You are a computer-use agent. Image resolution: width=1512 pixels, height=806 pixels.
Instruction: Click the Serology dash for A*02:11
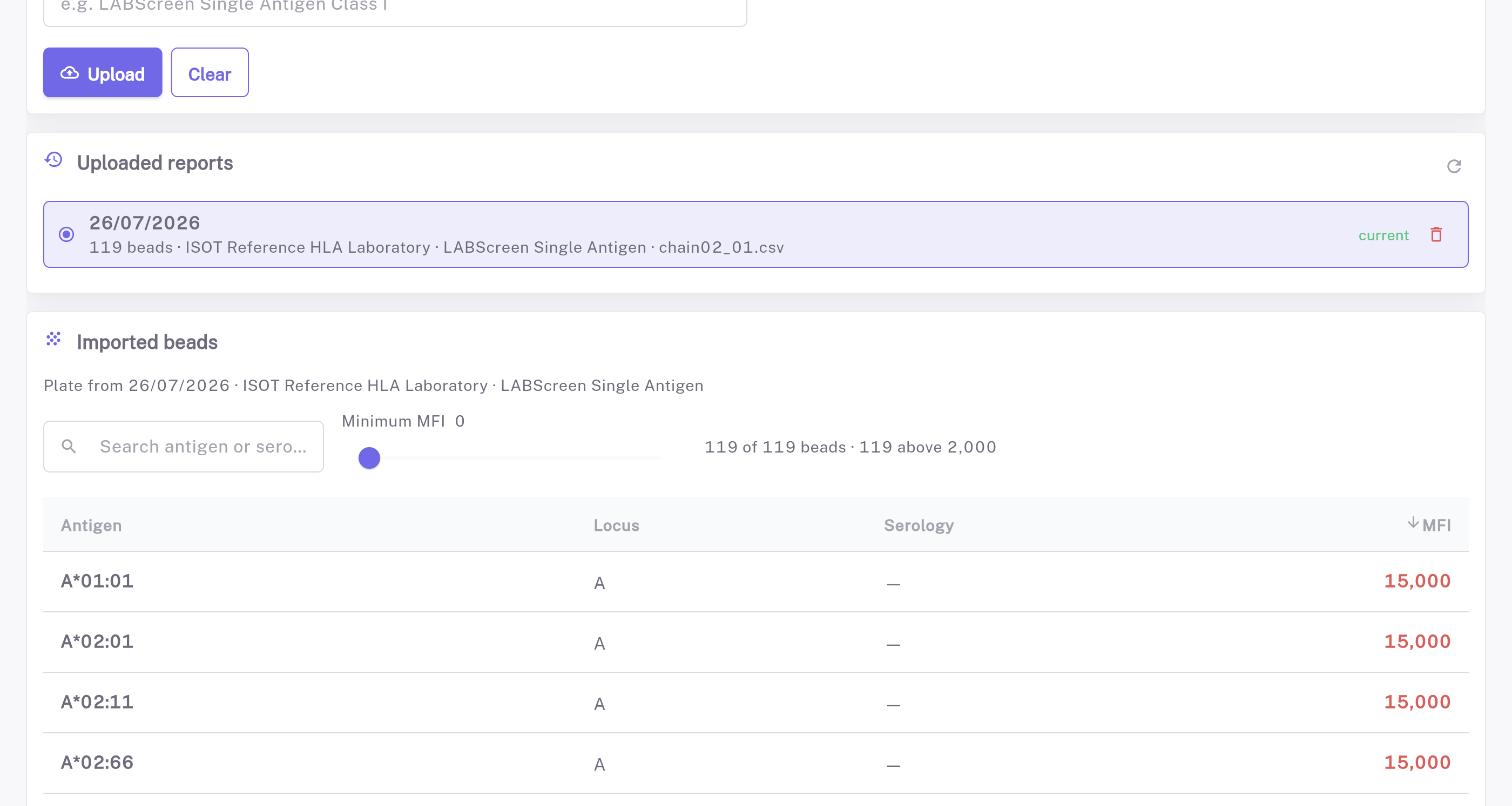[893, 705]
